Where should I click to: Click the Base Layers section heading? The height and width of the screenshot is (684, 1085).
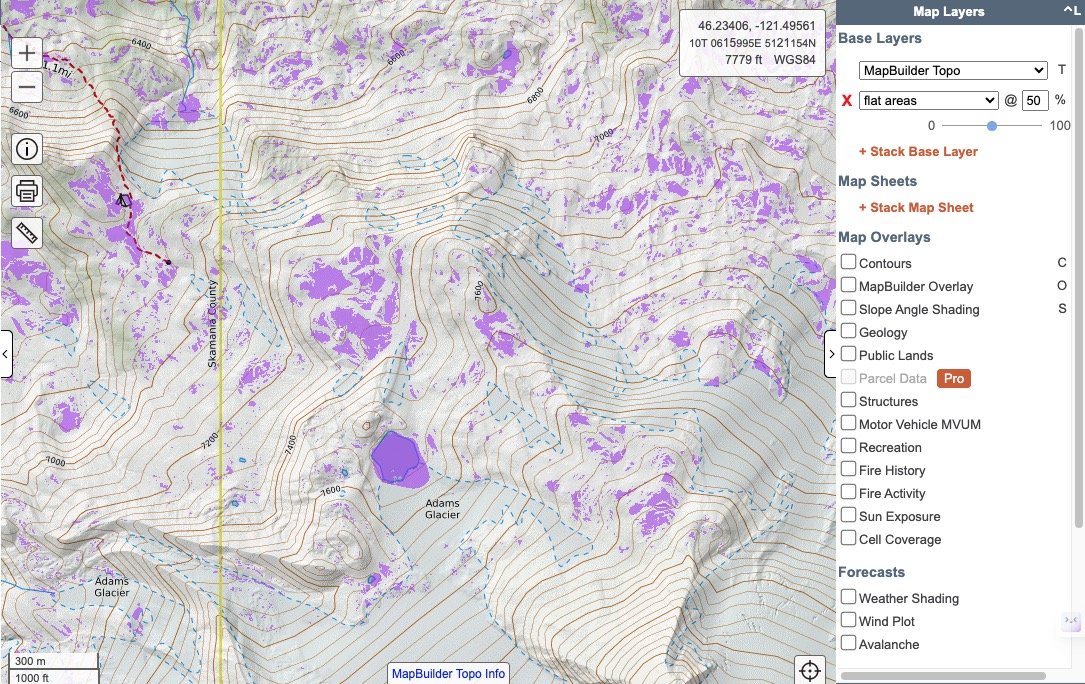pyautogui.click(x=879, y=39)
